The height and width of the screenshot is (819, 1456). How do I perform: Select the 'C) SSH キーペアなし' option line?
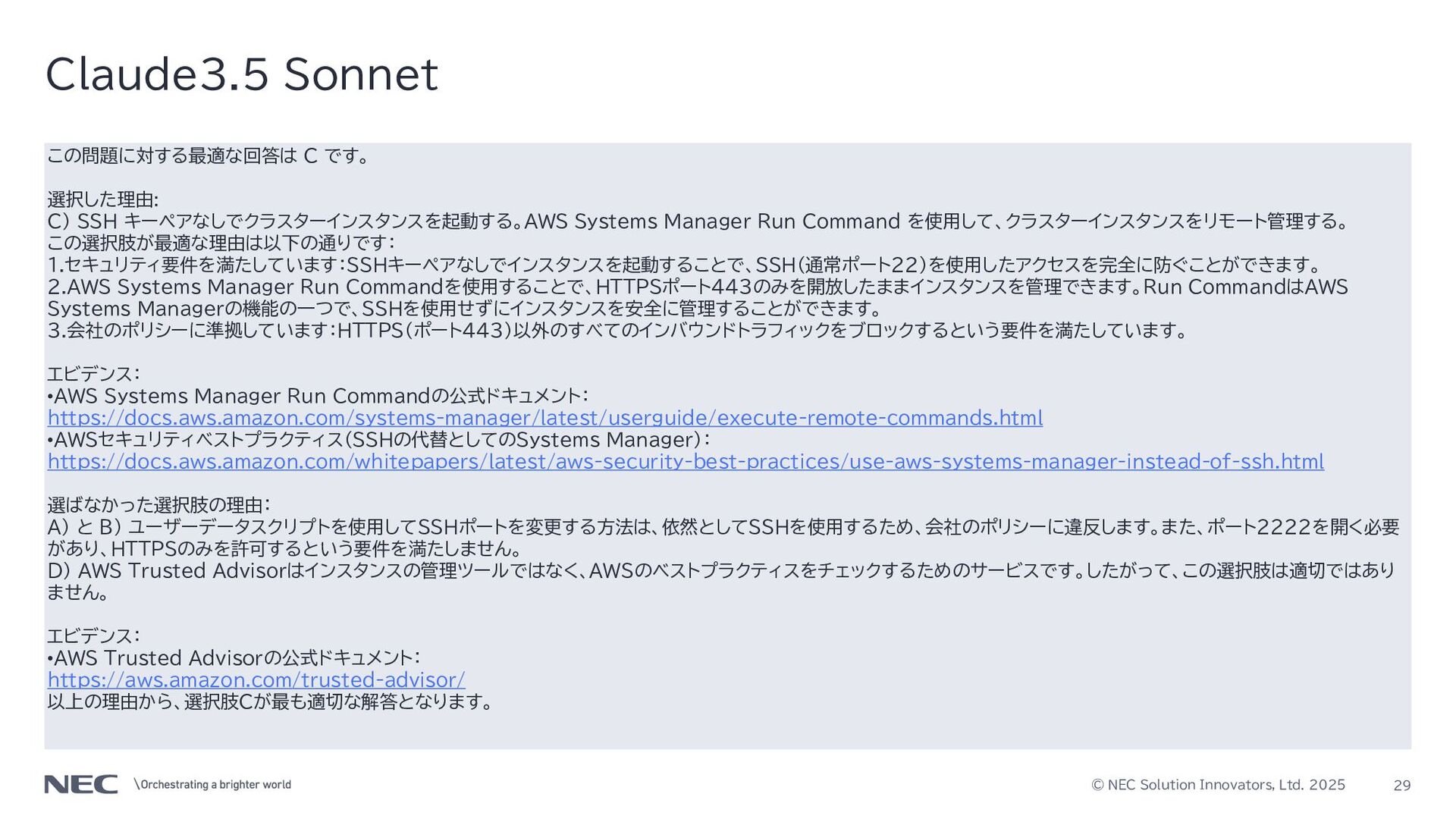[x=698, y=221]
